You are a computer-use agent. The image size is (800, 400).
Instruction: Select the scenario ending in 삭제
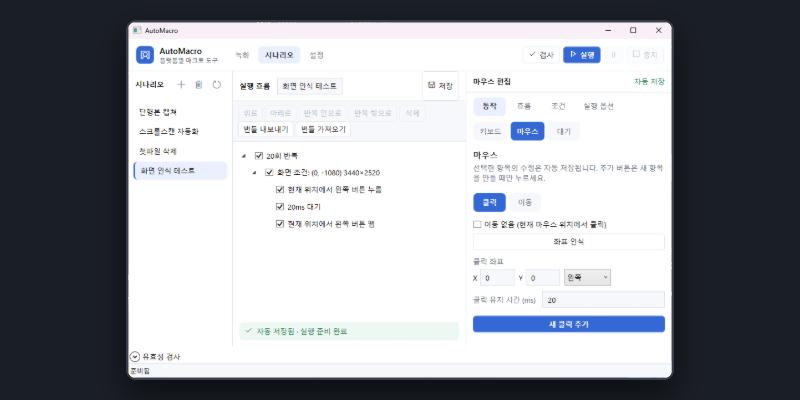(x=180, y=152)
